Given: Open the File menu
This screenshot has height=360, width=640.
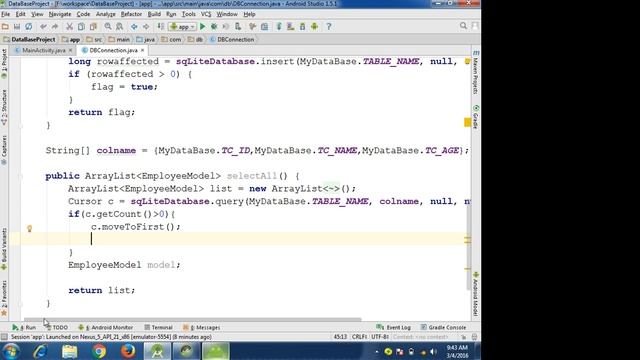Looking at the screenshot, I should click(6, 14).
